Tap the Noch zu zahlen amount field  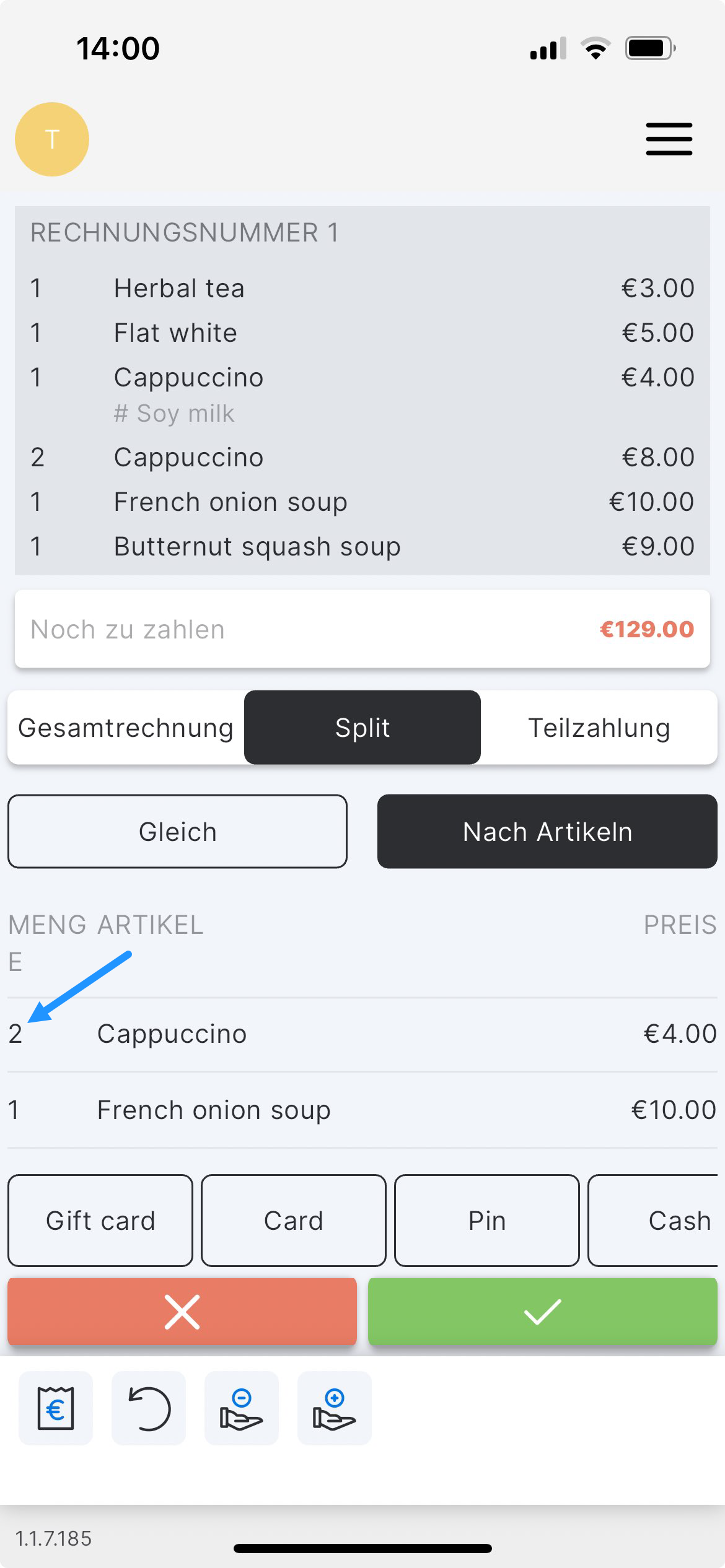(x=362, y=629)
